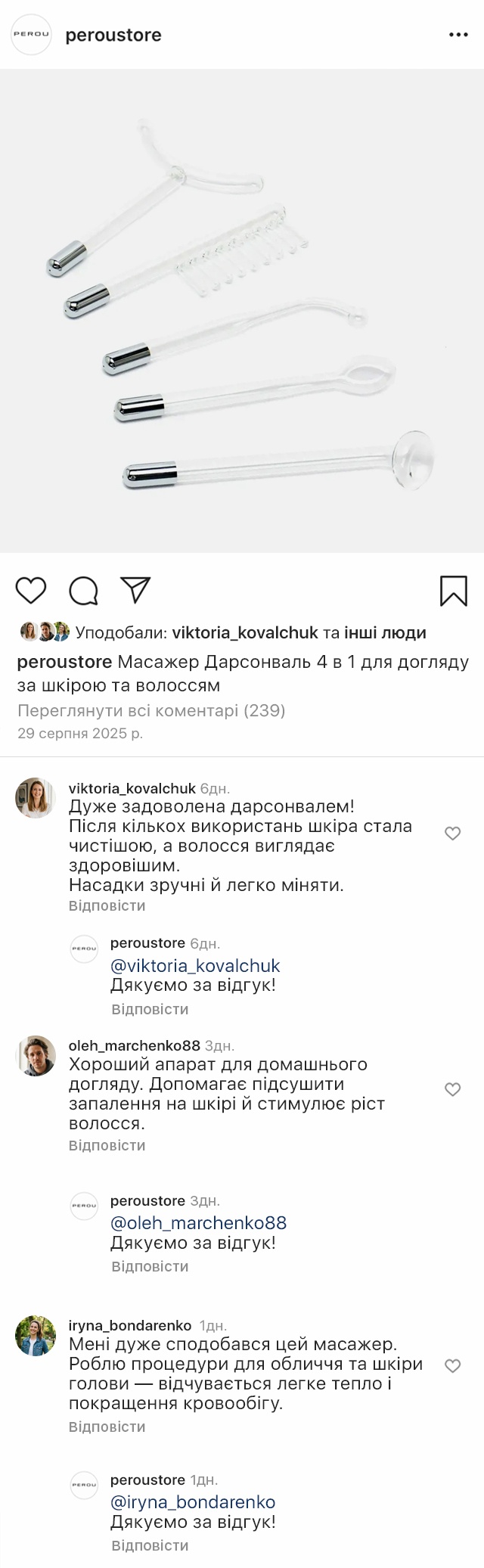This screenshot has width=484, height=1568.
Task: Open the post comment bubble icon
Action: pos(83,591)
